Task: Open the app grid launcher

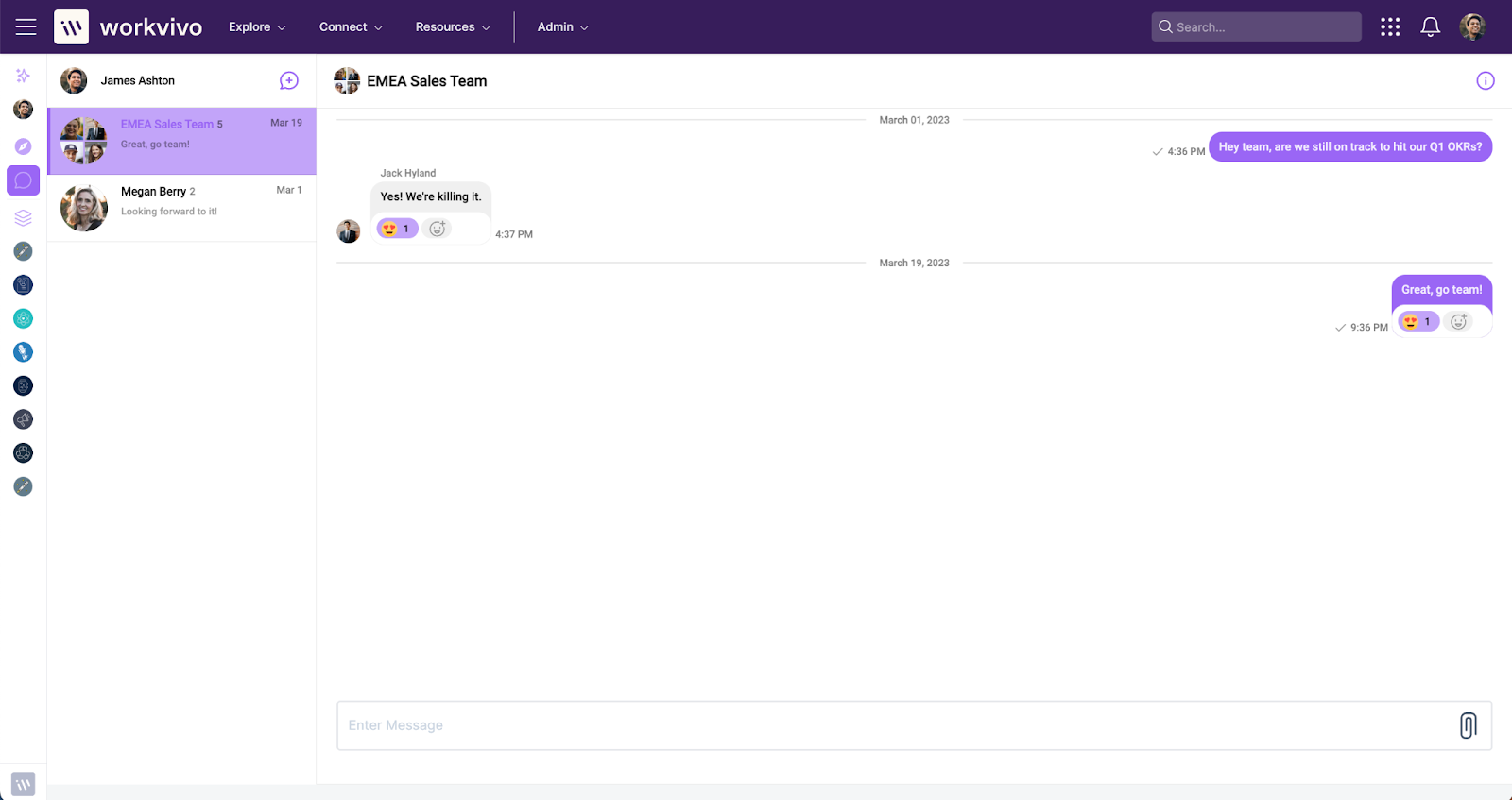Action: click(x=1390, y=27)
